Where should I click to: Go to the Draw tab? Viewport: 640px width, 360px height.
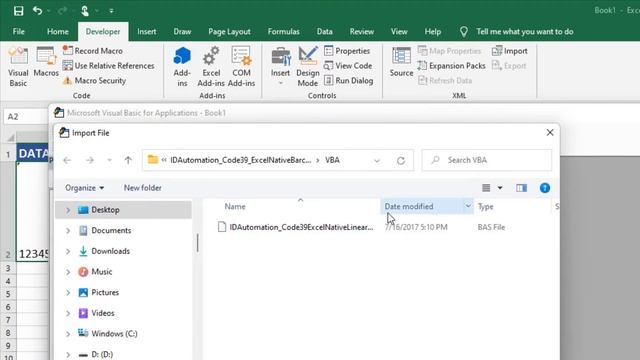pyautogui.click(x=182, y=31)
